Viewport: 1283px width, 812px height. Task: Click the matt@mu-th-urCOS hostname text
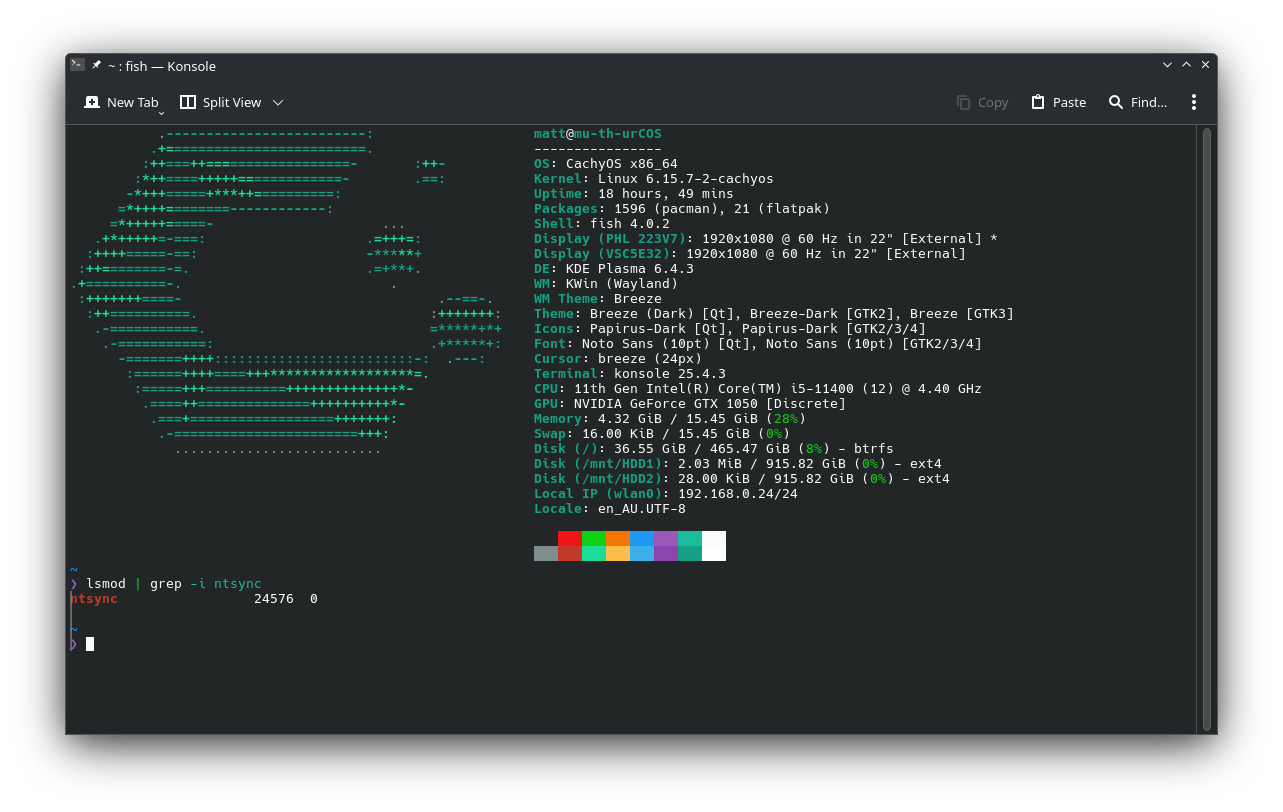coord(597,134)
